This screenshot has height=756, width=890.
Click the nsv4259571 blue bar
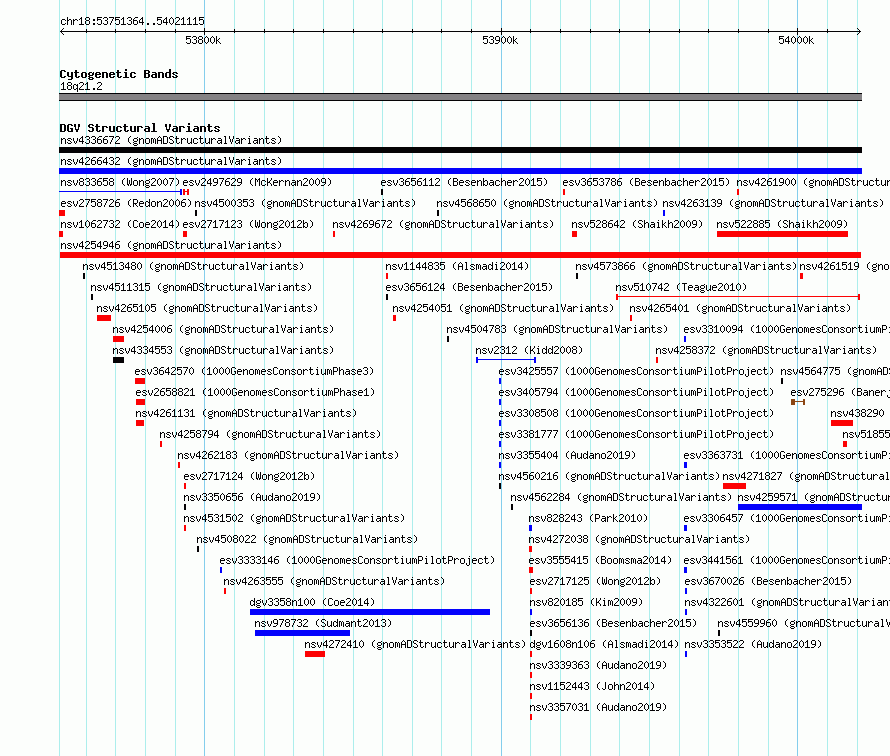click(800, 507)
